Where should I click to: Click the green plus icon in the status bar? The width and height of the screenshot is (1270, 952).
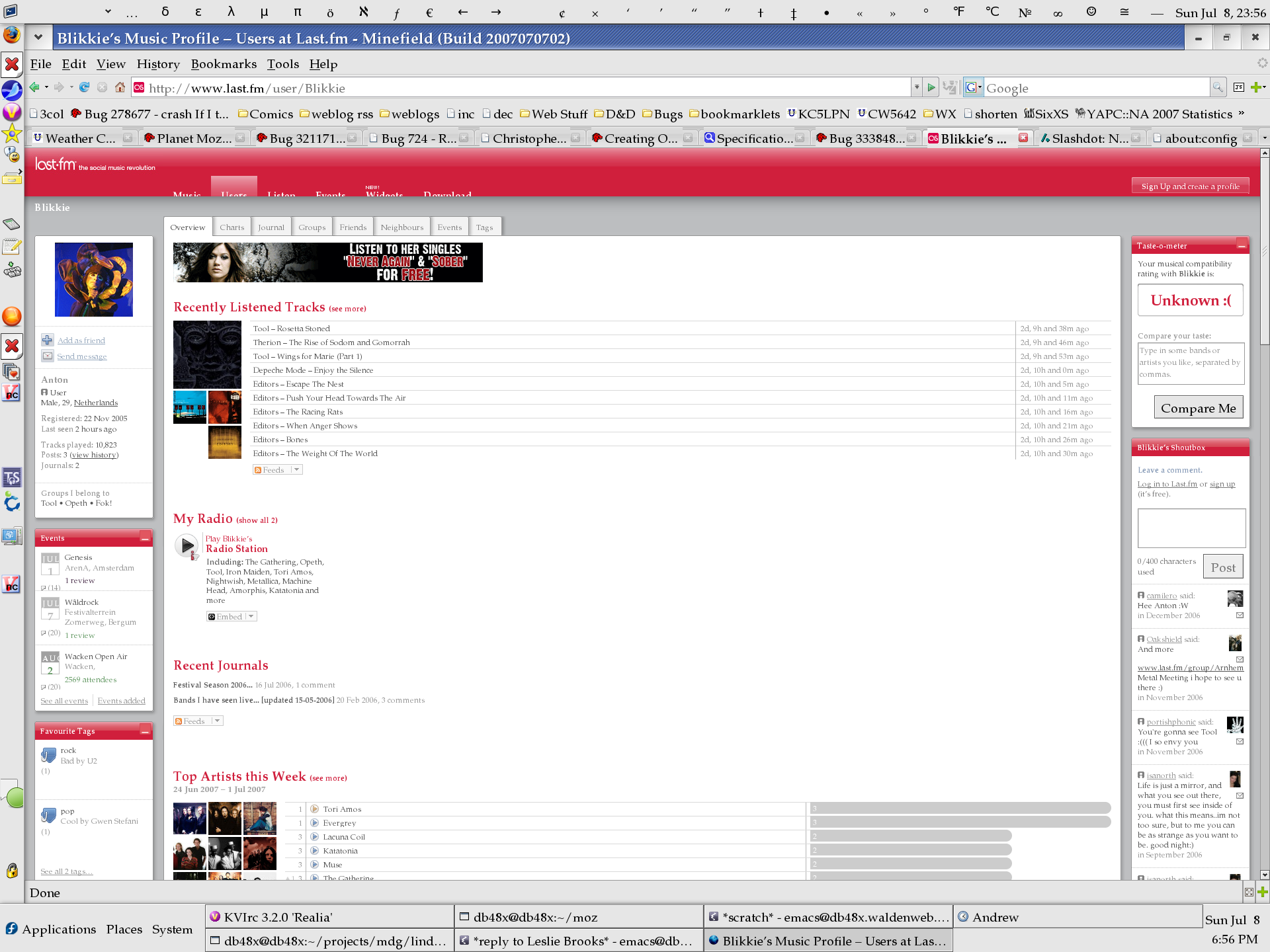click(x=1263, y=892)
